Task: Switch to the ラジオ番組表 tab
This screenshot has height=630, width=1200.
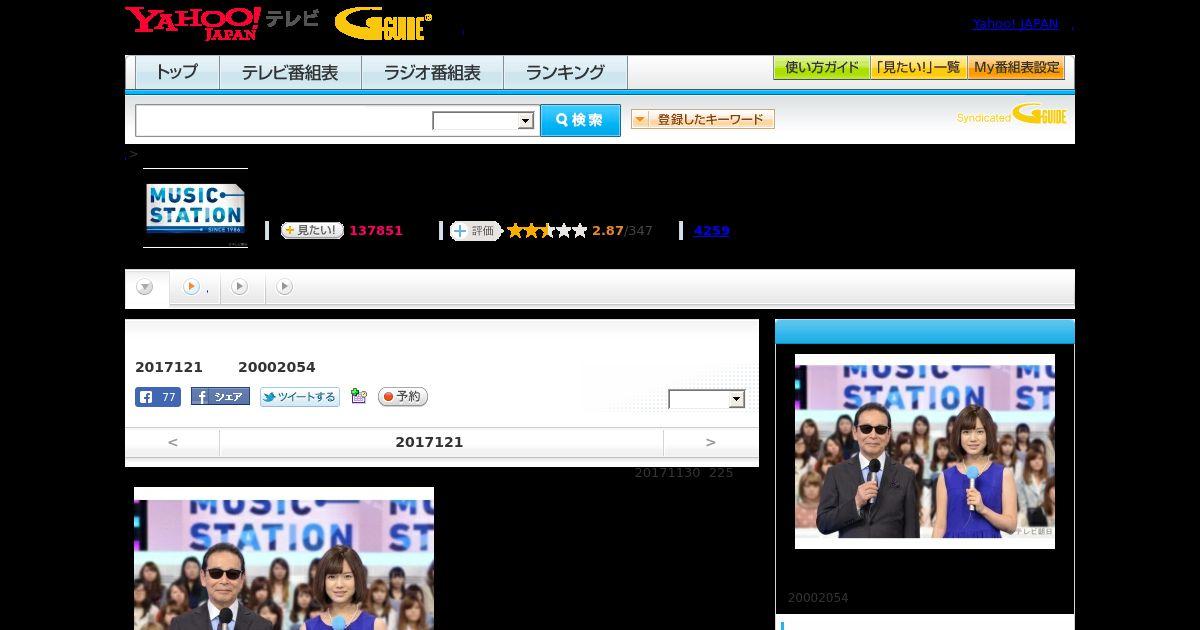Action: 432,72
